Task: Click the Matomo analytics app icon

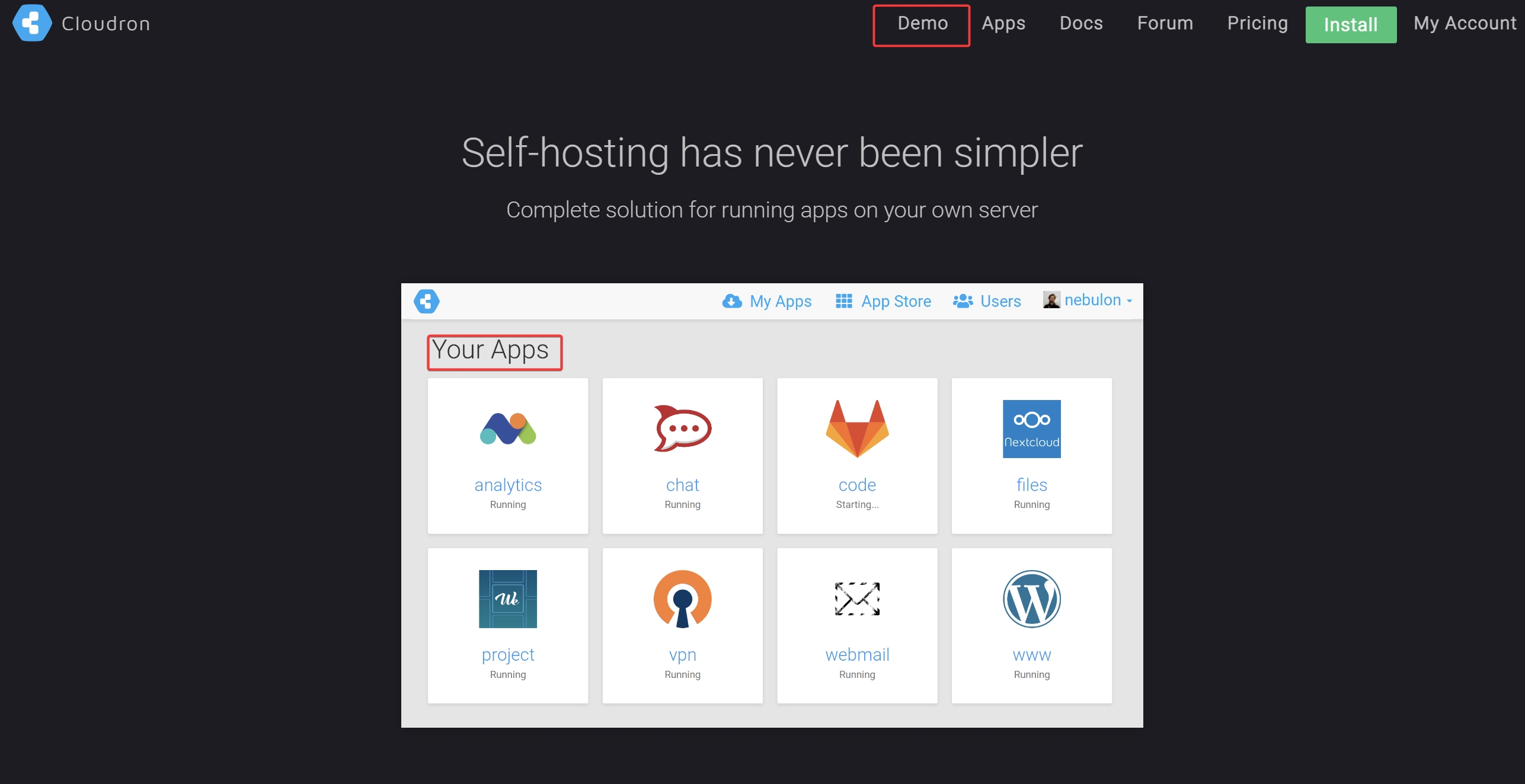Action: [508, 429]
